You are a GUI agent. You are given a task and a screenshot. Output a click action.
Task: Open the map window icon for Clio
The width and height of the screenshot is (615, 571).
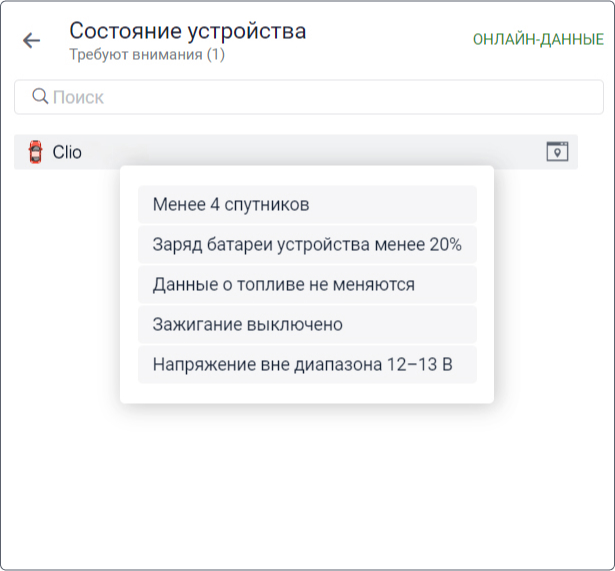[557, 152]
